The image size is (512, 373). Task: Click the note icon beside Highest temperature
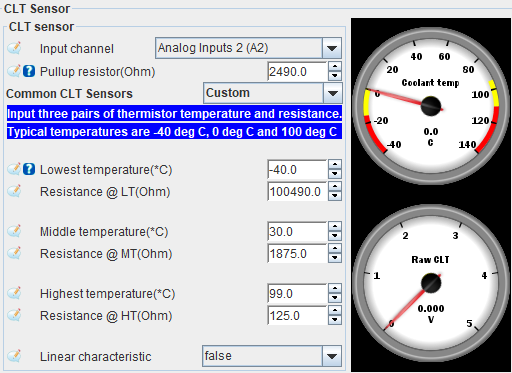[x=14, y=293]
